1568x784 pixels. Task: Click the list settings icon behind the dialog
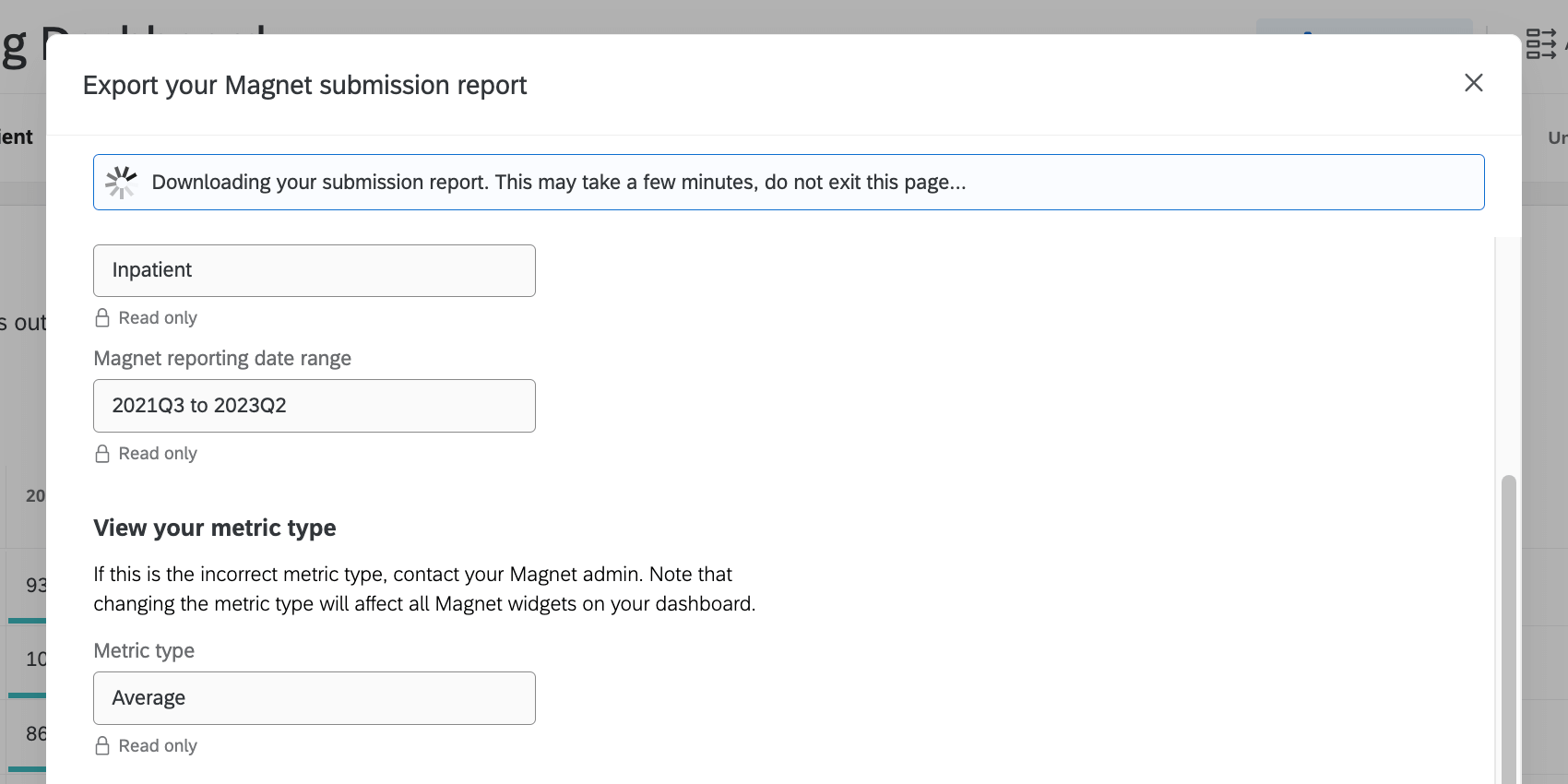pos(1540,43)
